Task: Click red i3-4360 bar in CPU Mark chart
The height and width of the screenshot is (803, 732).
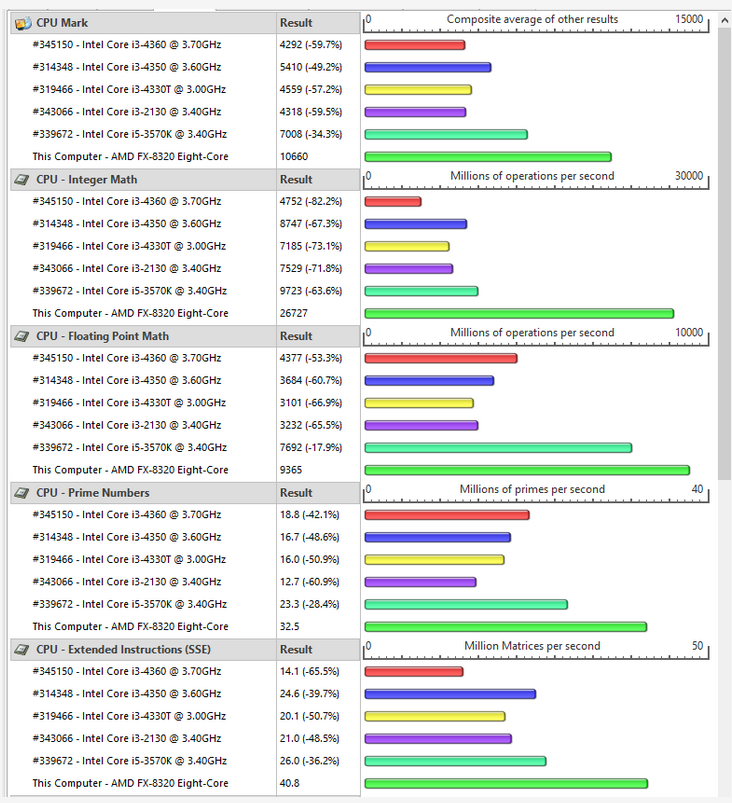Action: tap(415, 45)
